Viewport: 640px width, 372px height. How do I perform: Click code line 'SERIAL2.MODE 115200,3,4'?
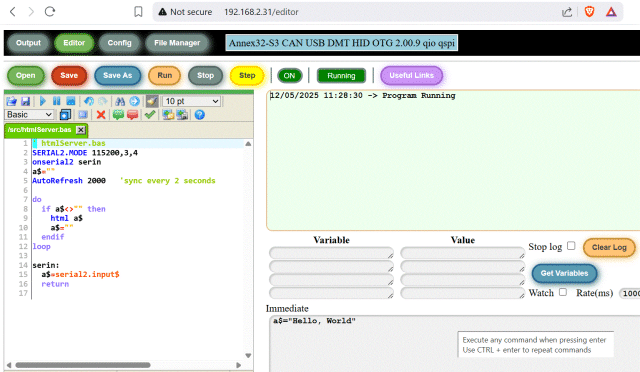85,153
